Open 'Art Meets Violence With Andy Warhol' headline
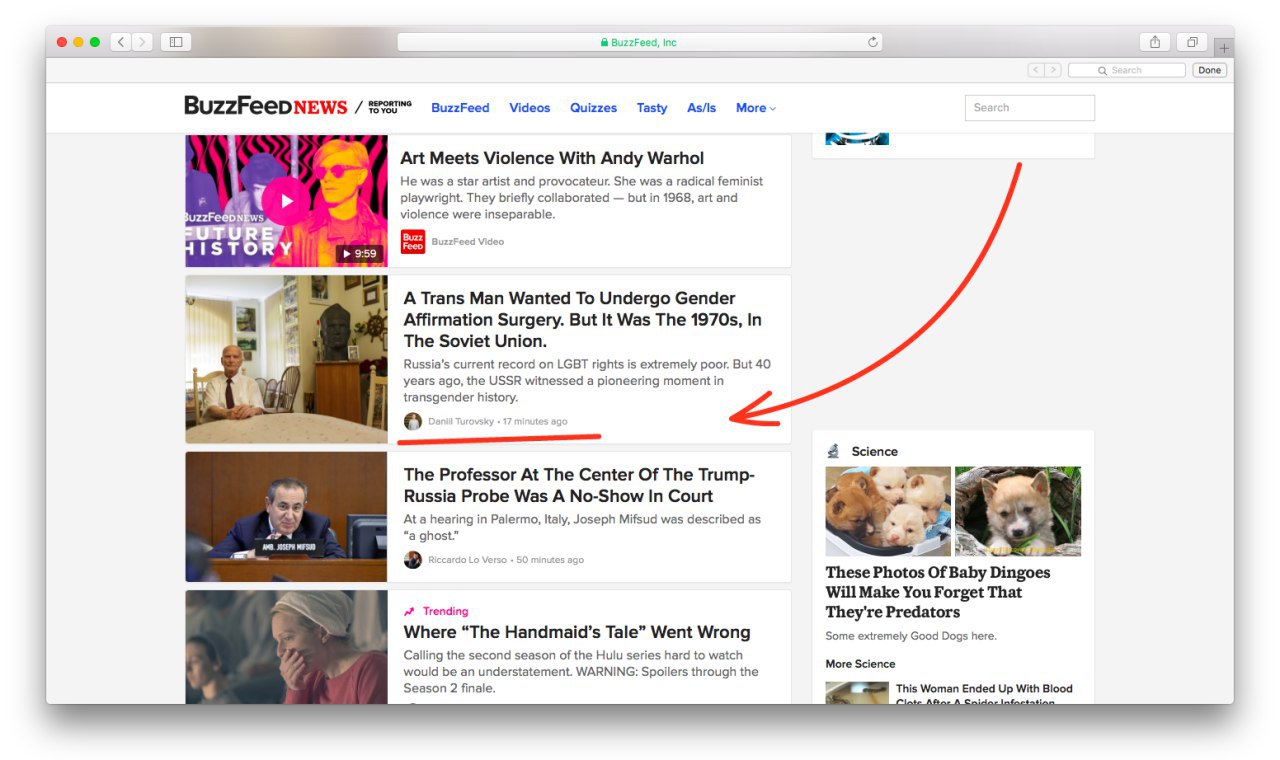 tap(552, 158)
